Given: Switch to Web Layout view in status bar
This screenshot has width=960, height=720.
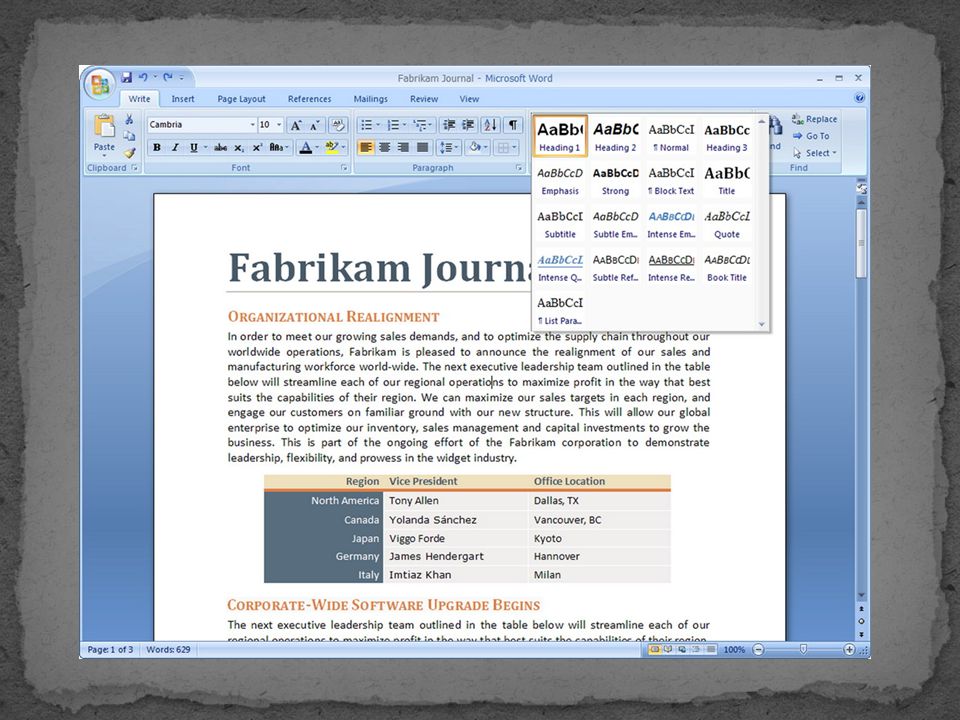Looking at the screenshot, I should [x=682, y=650].
